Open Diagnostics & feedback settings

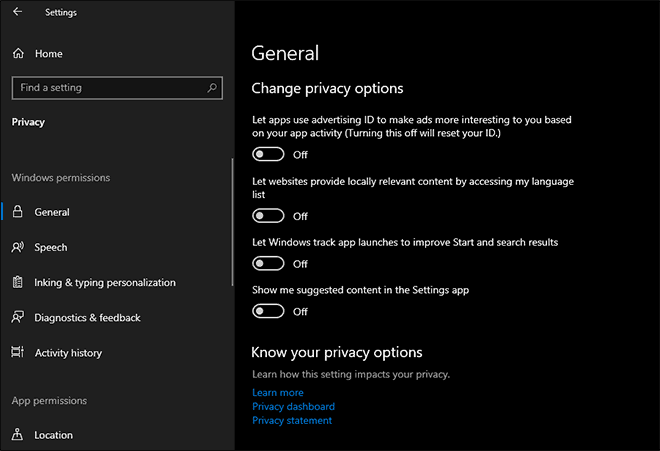[87, 318]
